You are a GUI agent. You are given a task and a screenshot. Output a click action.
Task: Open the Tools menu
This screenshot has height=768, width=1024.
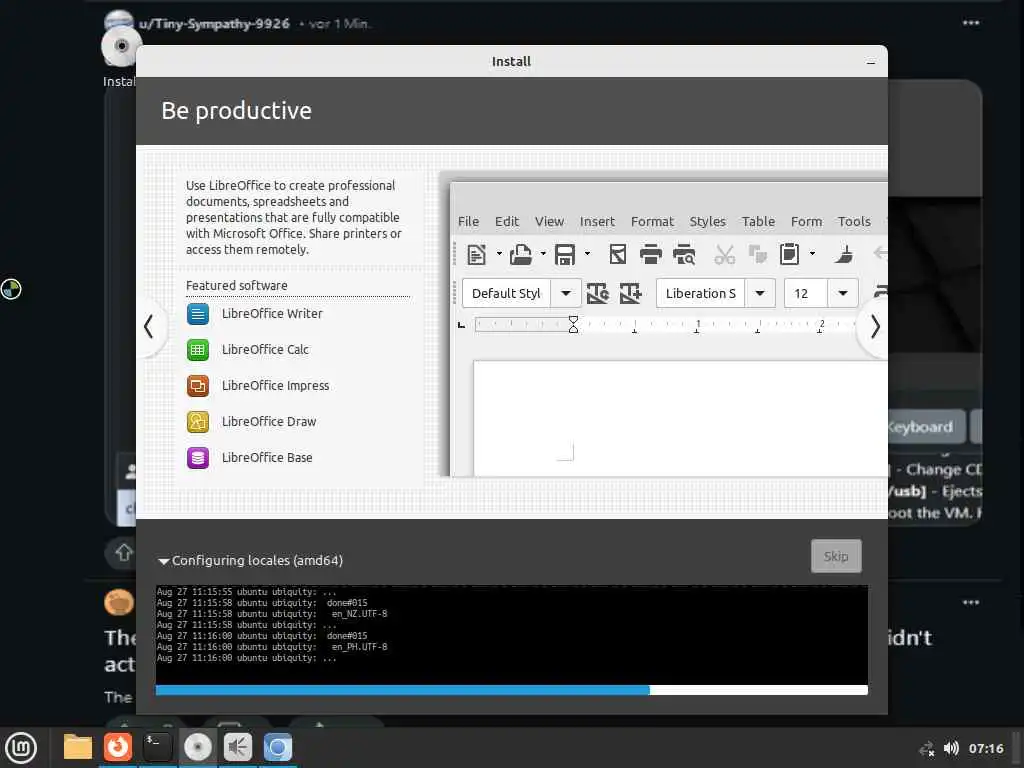(854, 222)
